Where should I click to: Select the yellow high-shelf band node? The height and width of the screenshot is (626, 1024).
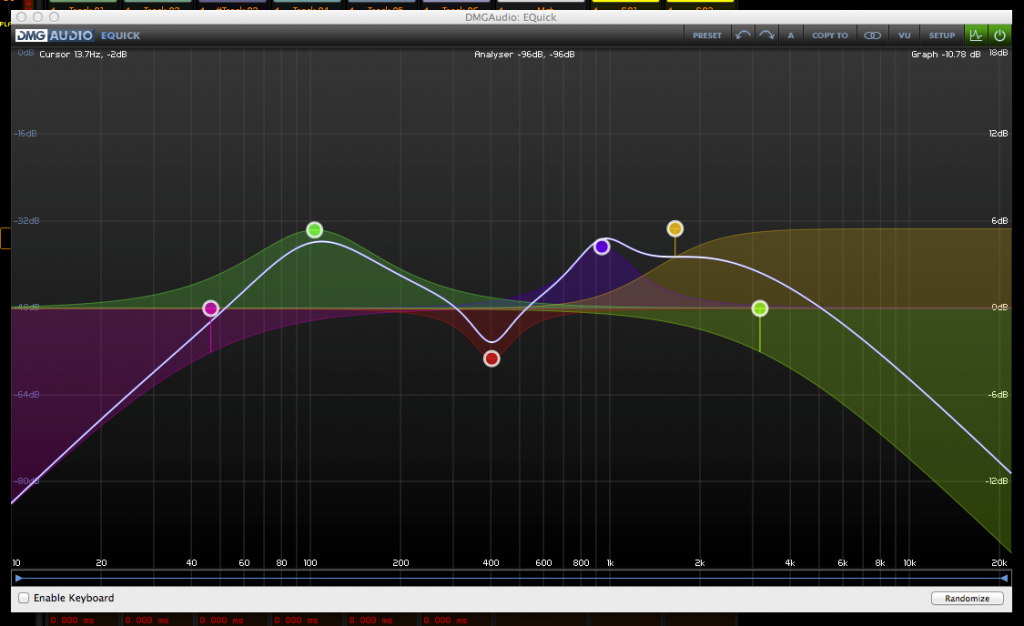[675, 229]
